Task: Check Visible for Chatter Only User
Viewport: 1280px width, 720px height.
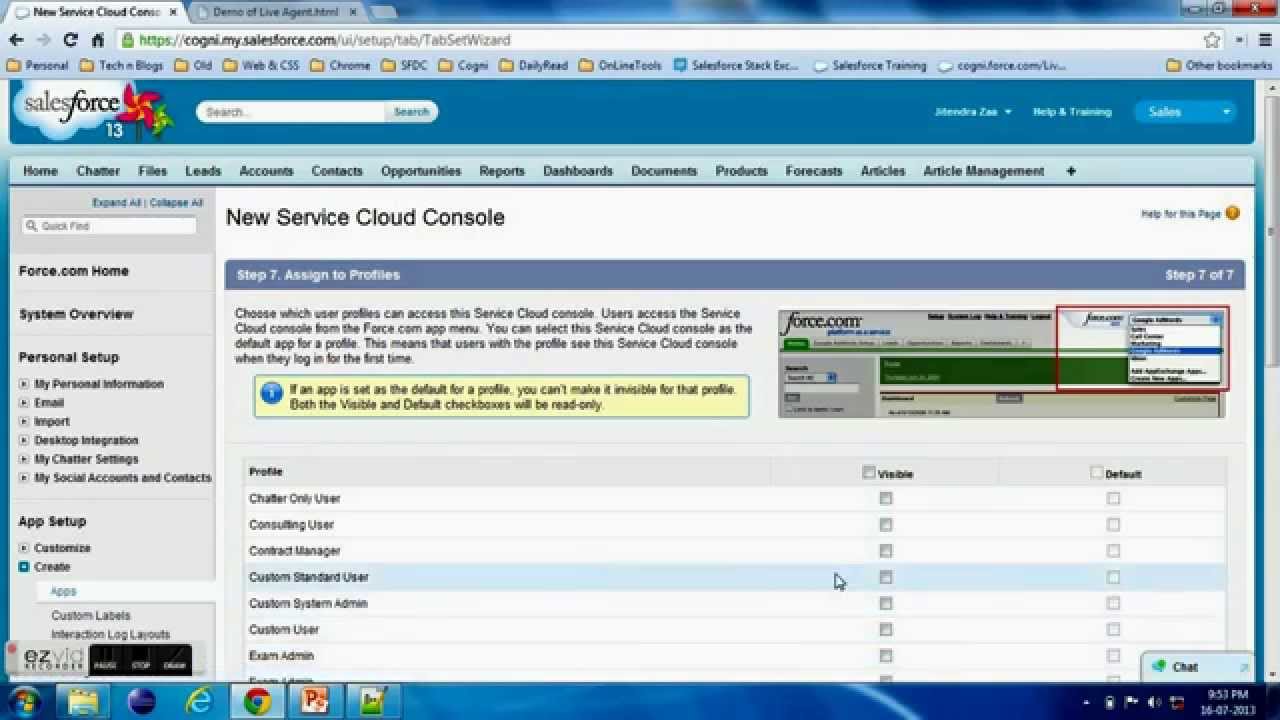Action: tap(886, 498)
